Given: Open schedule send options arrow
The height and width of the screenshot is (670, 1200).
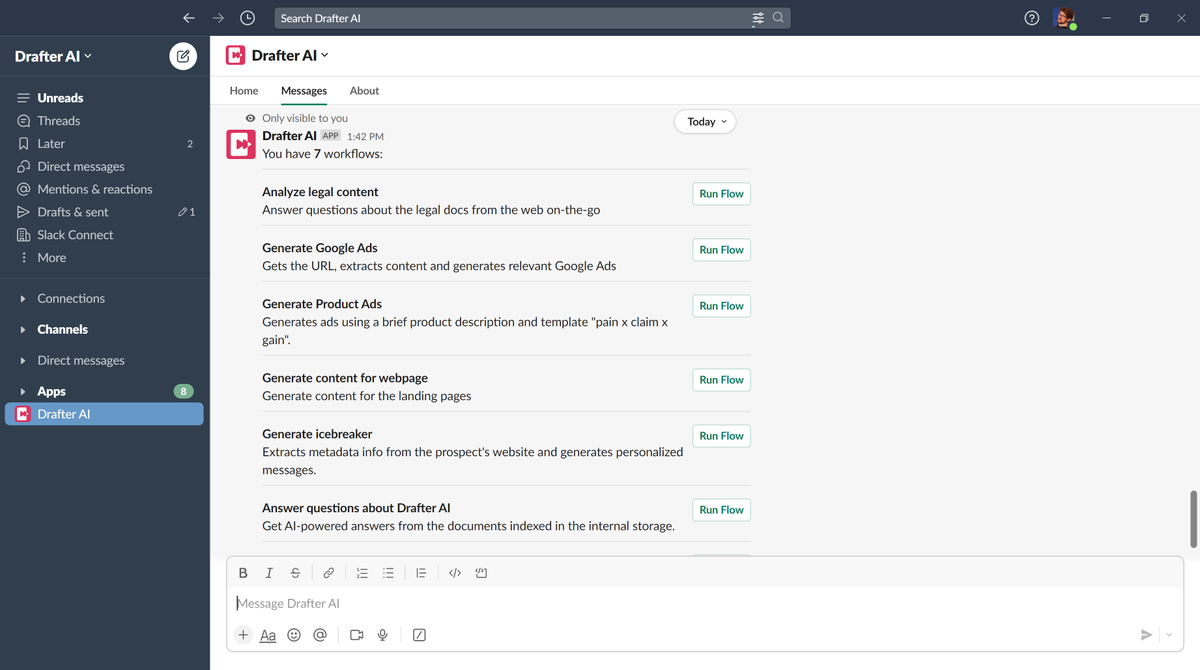Looking at the screenshot, I should click(x=1168, y=635).
